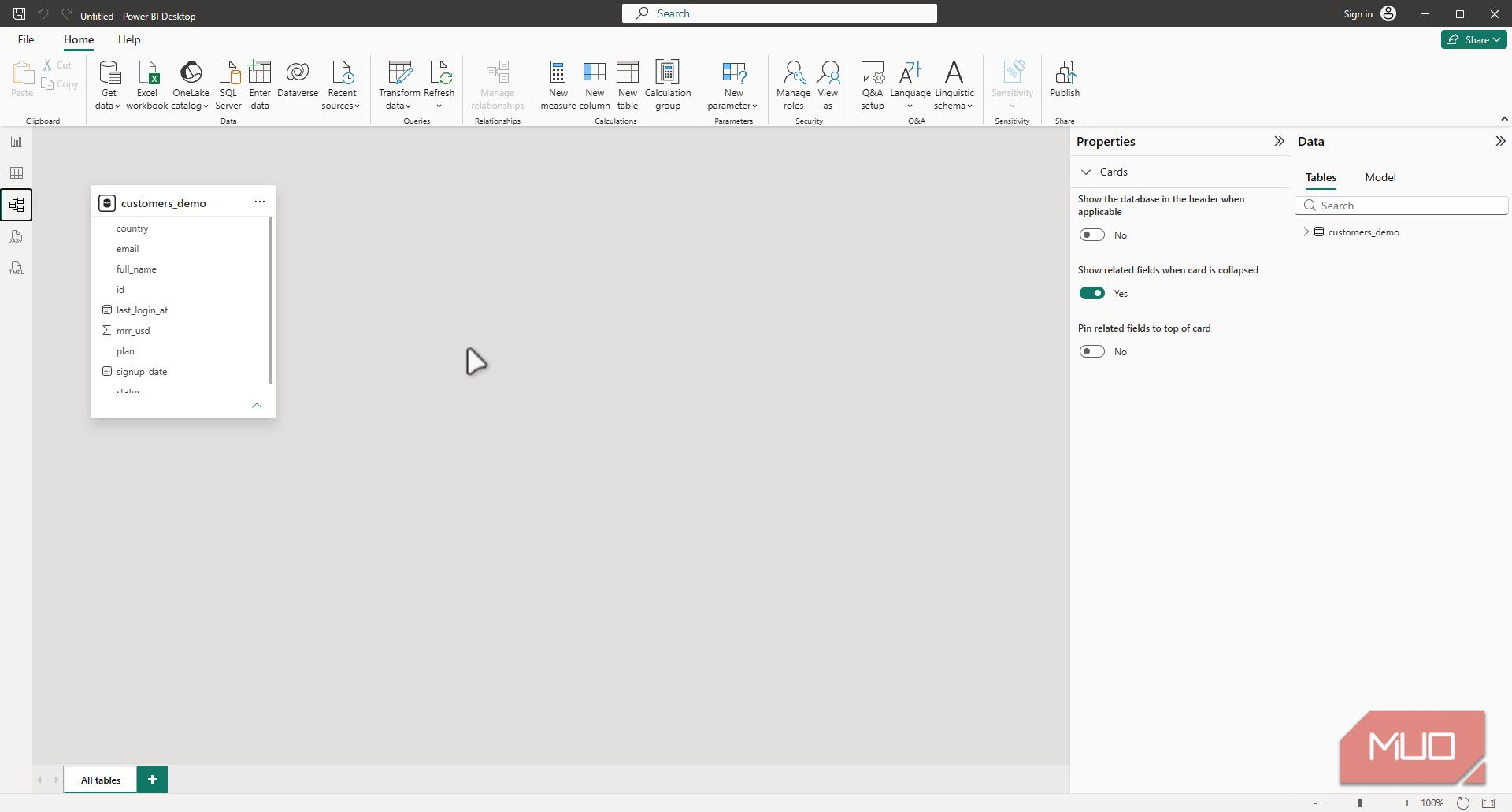Screen dimensions: 1512x812
Task: Open the File menu
Action: 26,39
